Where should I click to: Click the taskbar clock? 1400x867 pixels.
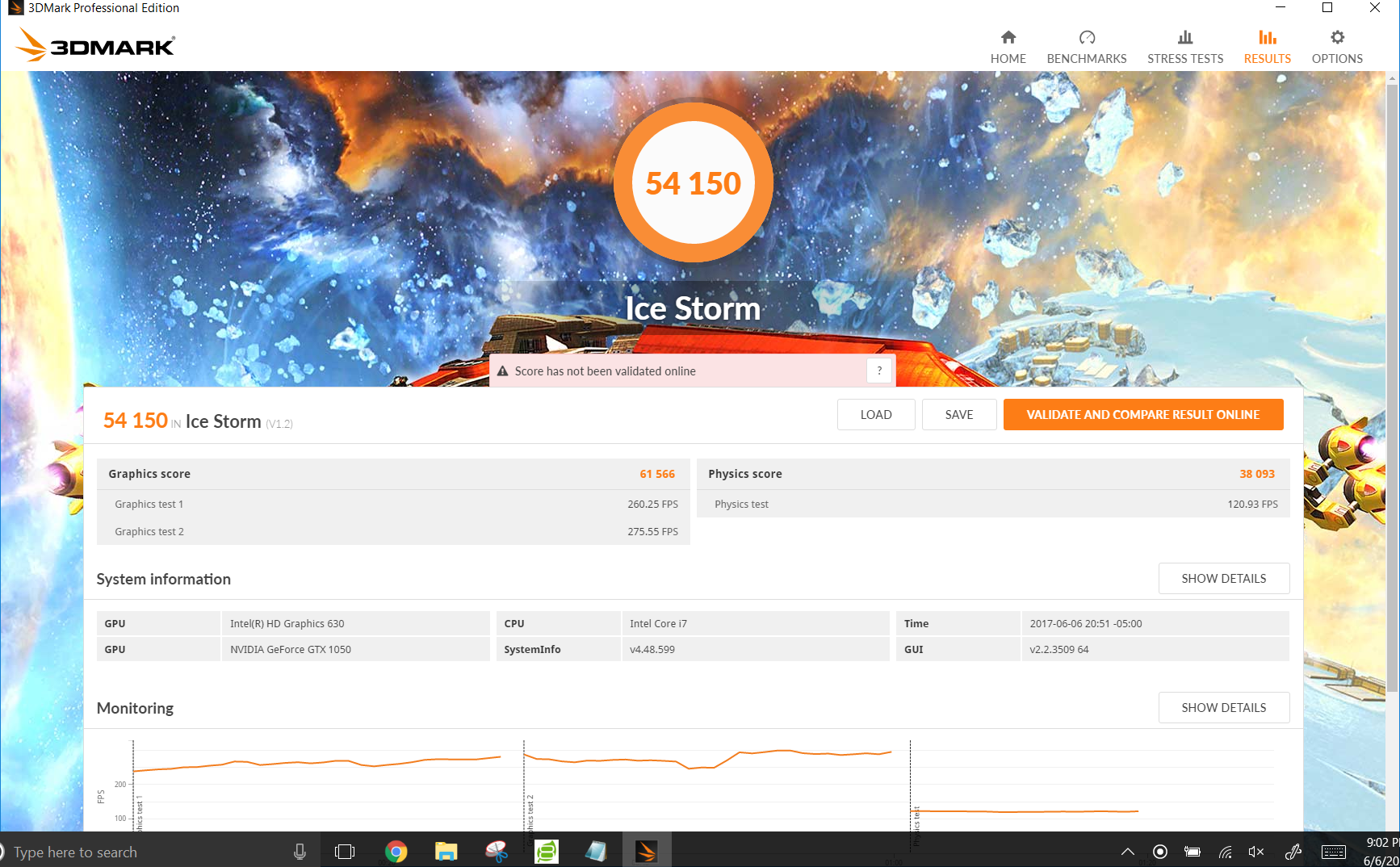(x=1381, y=852)
